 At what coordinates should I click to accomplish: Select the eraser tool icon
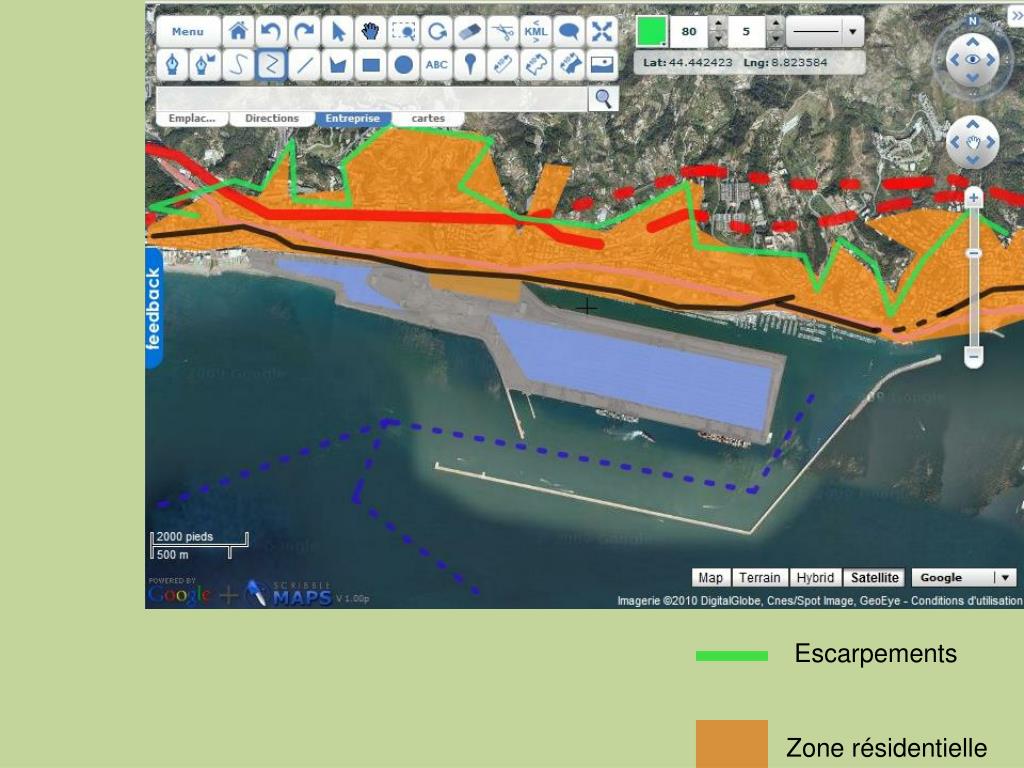[470, 31]
